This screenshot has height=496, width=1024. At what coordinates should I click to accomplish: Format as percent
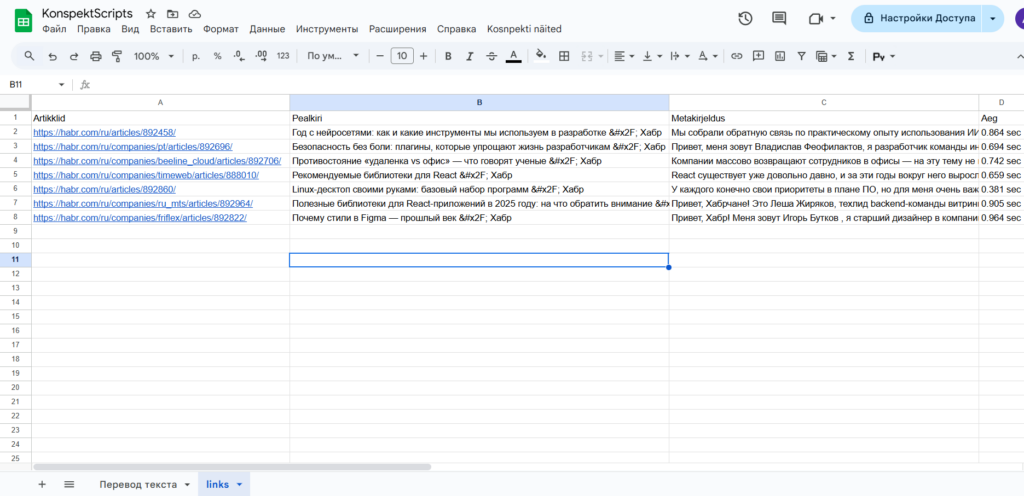coord(217,56)
